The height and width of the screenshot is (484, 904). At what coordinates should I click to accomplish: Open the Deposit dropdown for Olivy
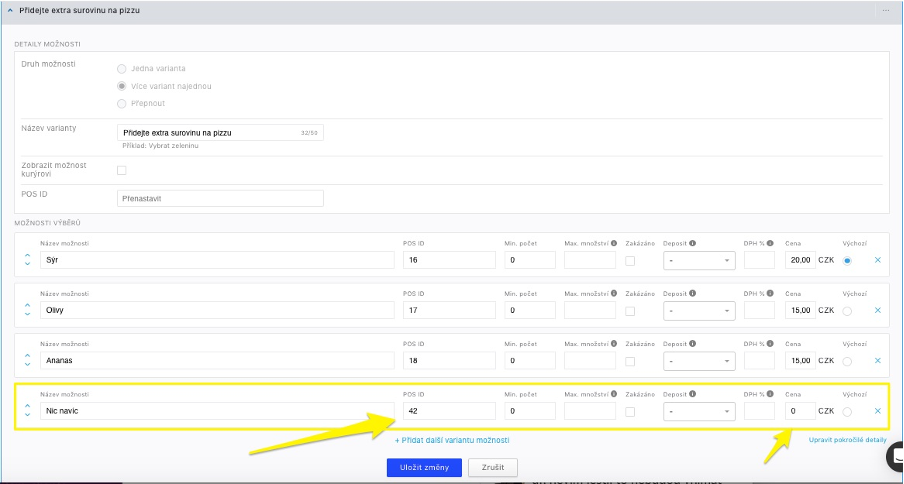tap(699, 311)
